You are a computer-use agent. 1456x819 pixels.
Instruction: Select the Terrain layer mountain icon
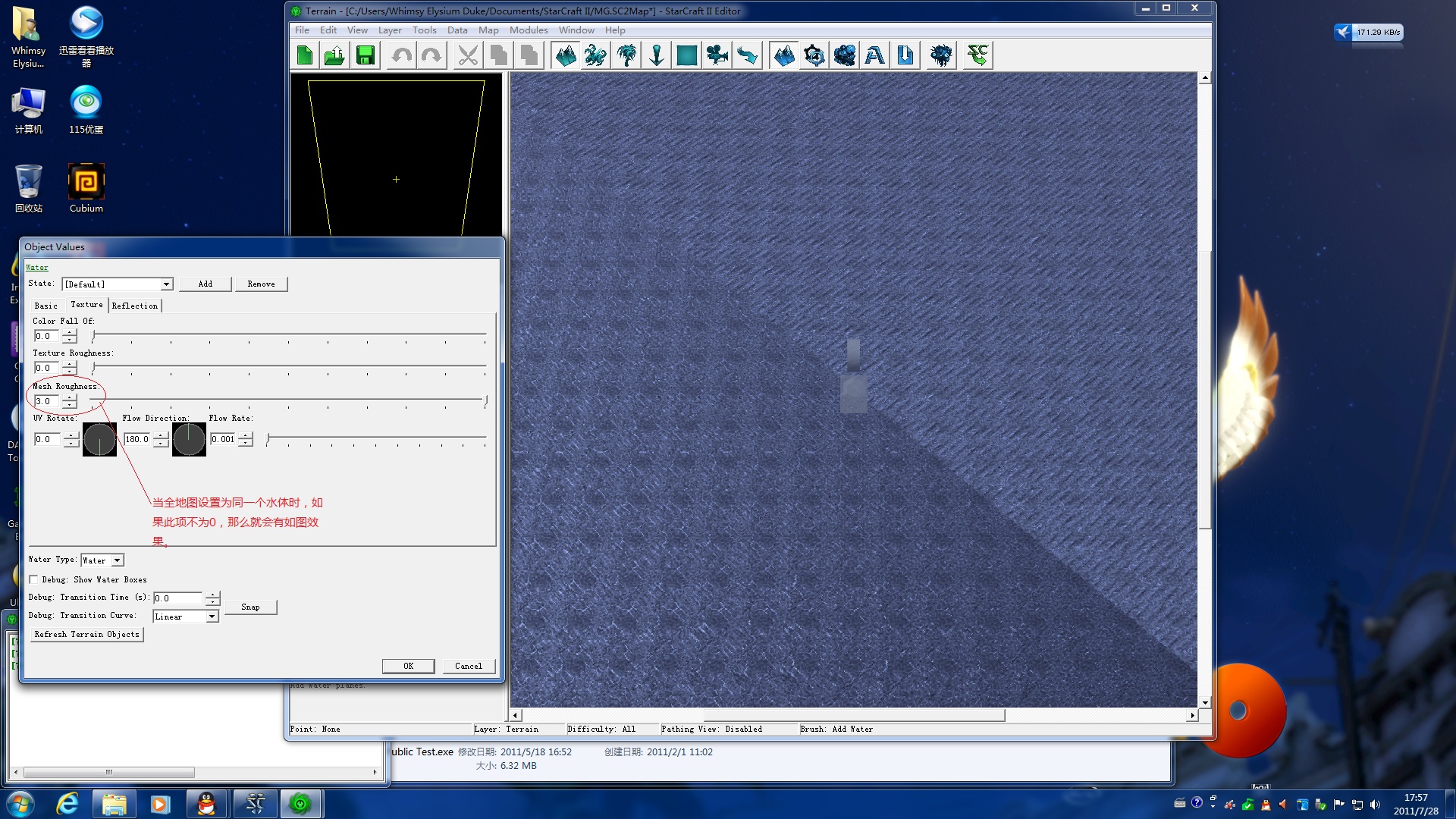pos(566,55)
